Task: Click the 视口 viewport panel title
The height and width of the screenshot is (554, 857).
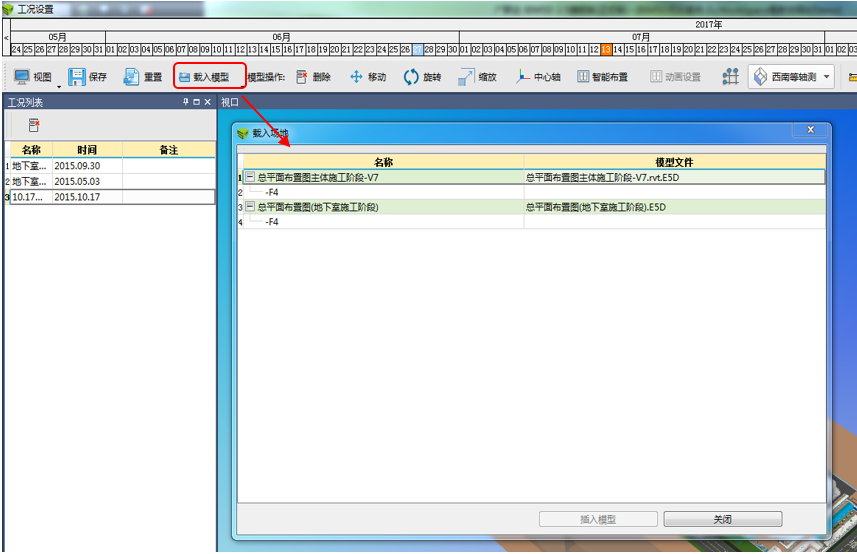Action: pyautogui.click(x=230, y=102)
